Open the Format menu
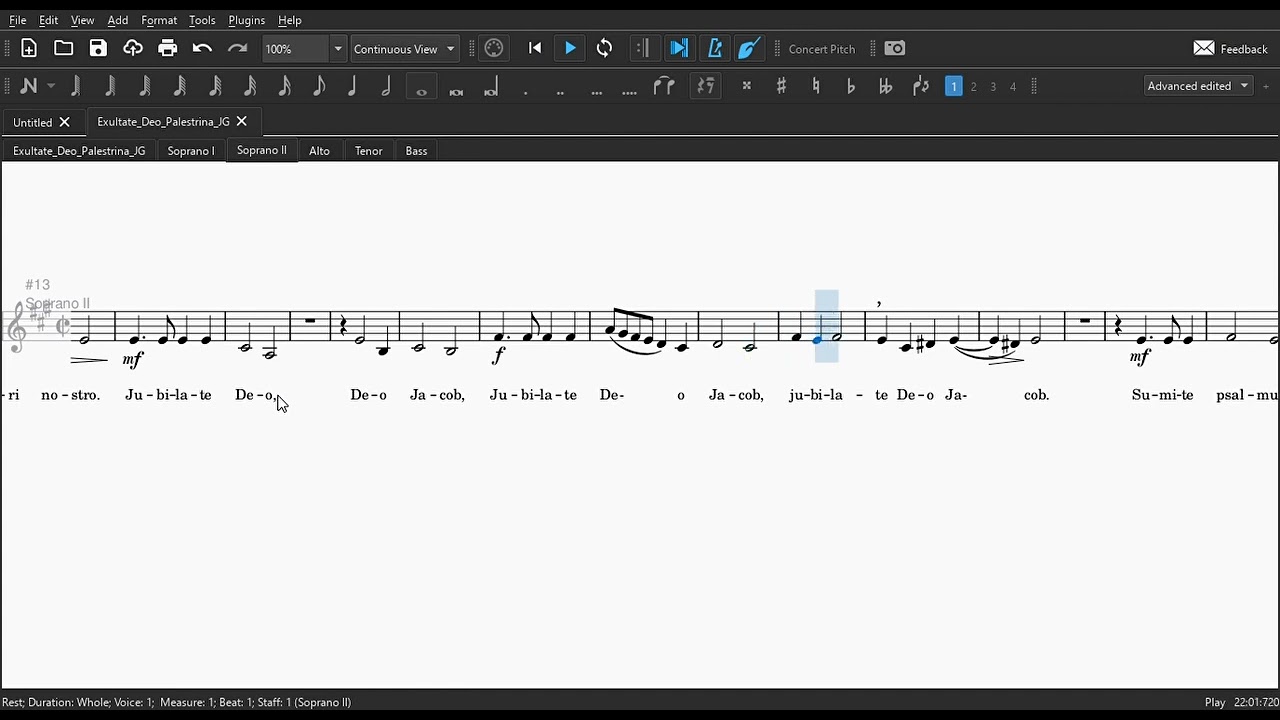 [159, 20]
